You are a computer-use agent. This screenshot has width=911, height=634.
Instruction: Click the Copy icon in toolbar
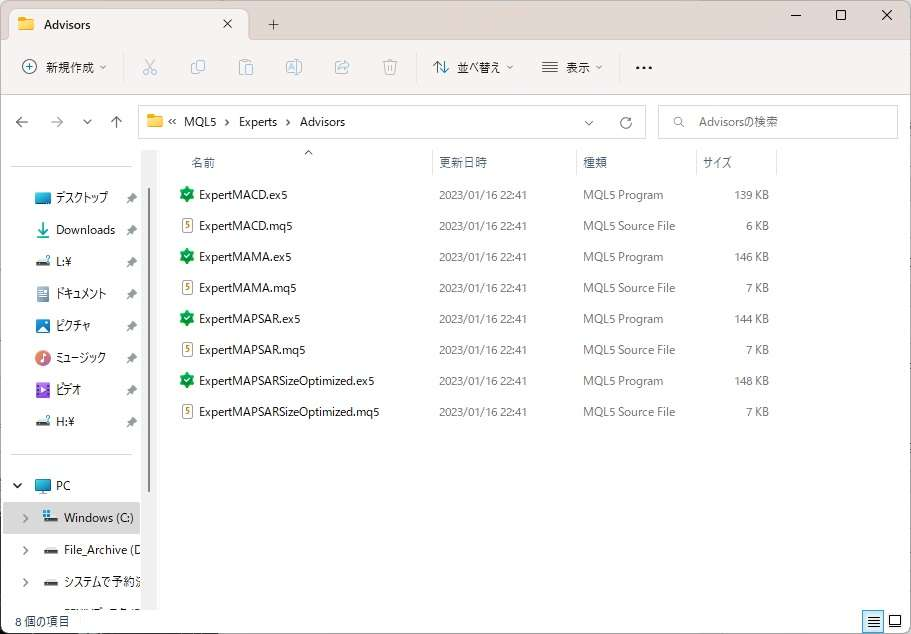point(198,67)
